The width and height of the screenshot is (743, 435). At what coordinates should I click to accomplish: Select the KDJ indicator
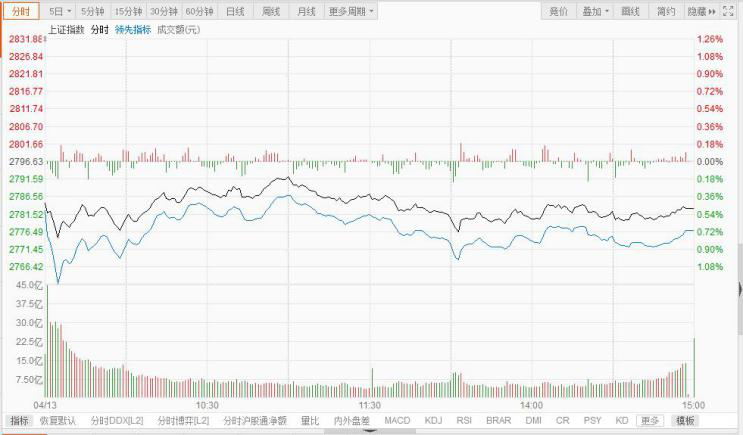pyautogui.click(x=433, y=421)
